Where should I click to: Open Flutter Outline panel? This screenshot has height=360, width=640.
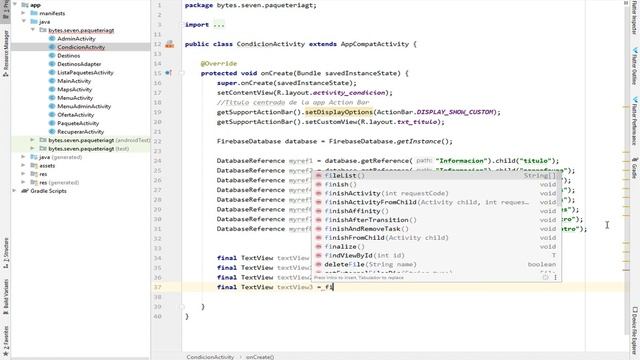(x=635, y=66)
